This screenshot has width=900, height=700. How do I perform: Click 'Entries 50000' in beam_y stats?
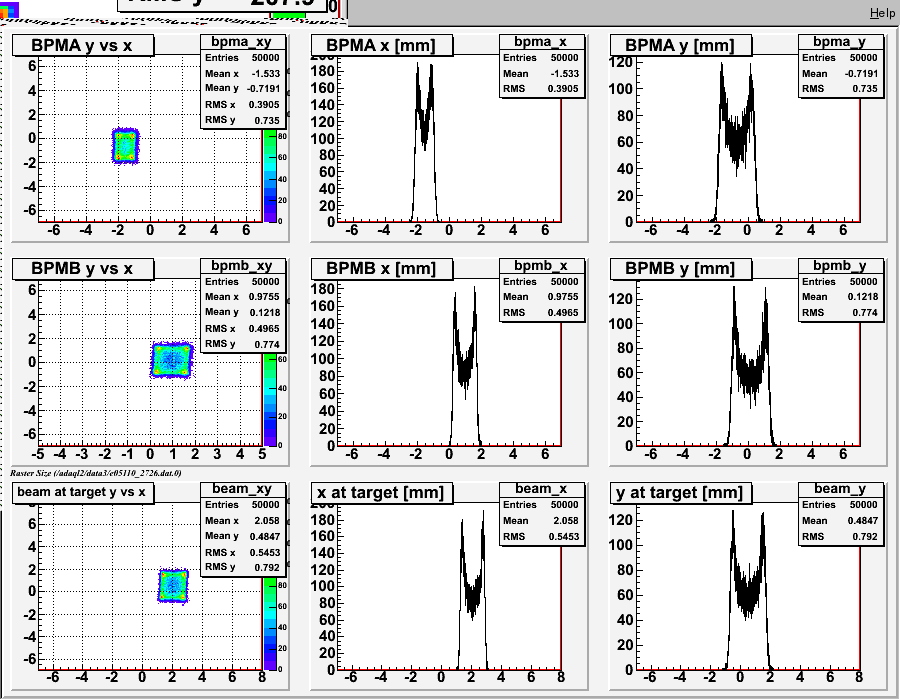click(x=841, y=504)
